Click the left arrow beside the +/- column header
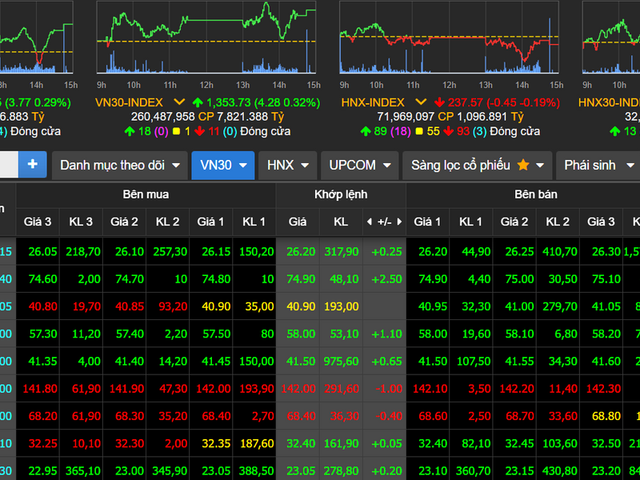Screen dimensions: 640x480 click(x=369, y=221)
